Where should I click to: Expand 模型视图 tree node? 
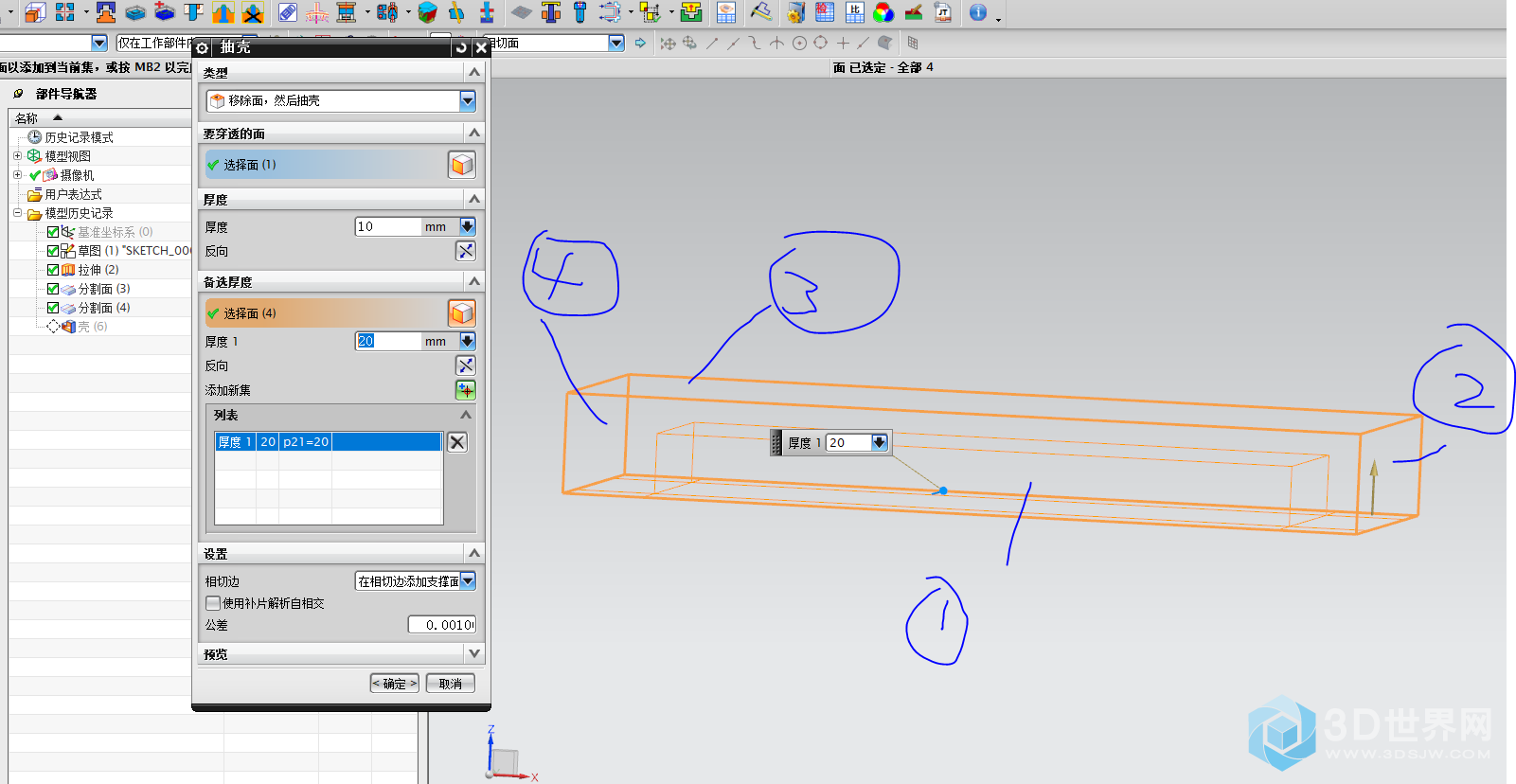(x=17, y=156)
